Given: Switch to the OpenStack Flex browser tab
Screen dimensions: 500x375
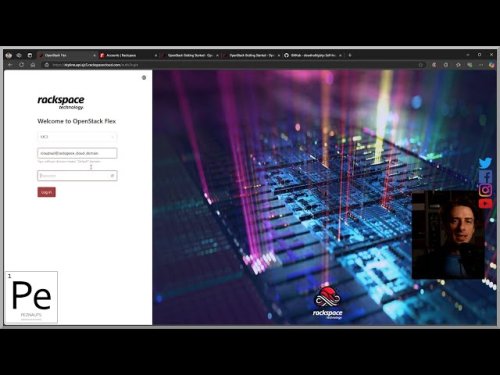Looking at the screenshot, I should tap(67, 55).
